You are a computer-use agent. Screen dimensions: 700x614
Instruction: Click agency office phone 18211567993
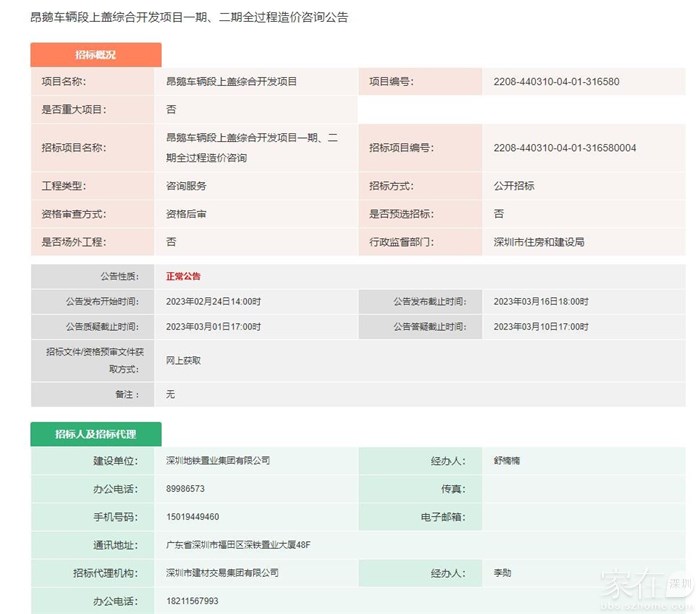pos(192,601)
